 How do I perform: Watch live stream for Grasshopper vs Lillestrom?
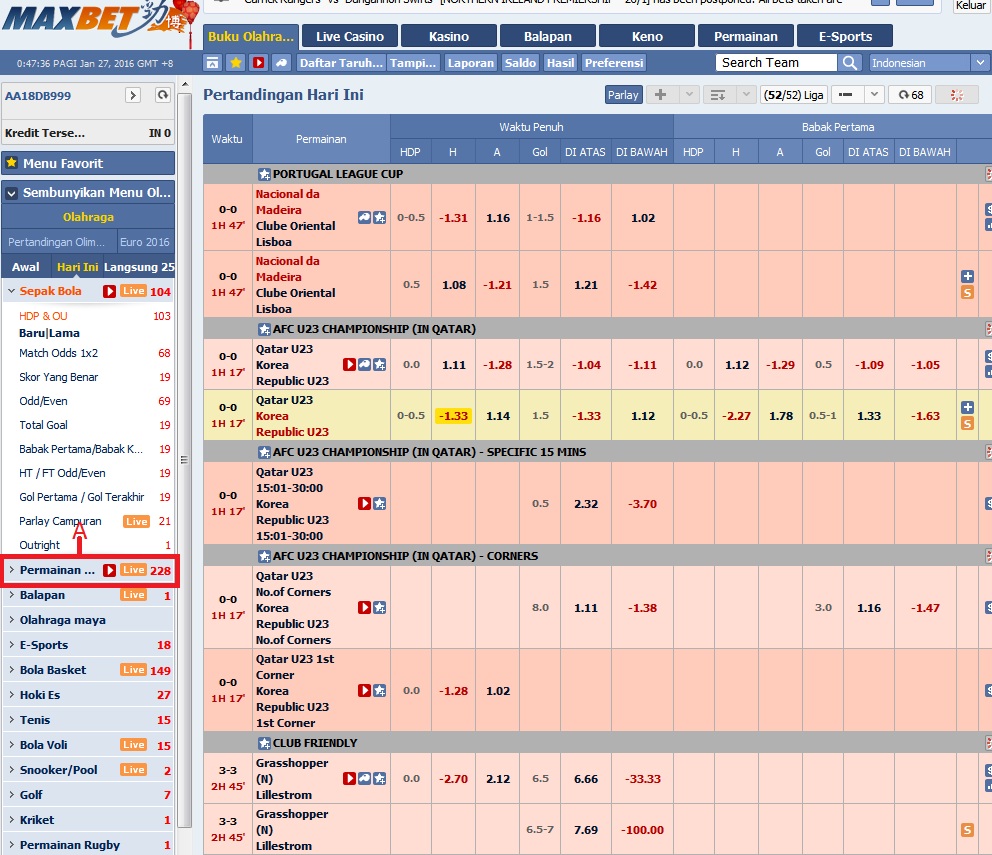point(350,779)
